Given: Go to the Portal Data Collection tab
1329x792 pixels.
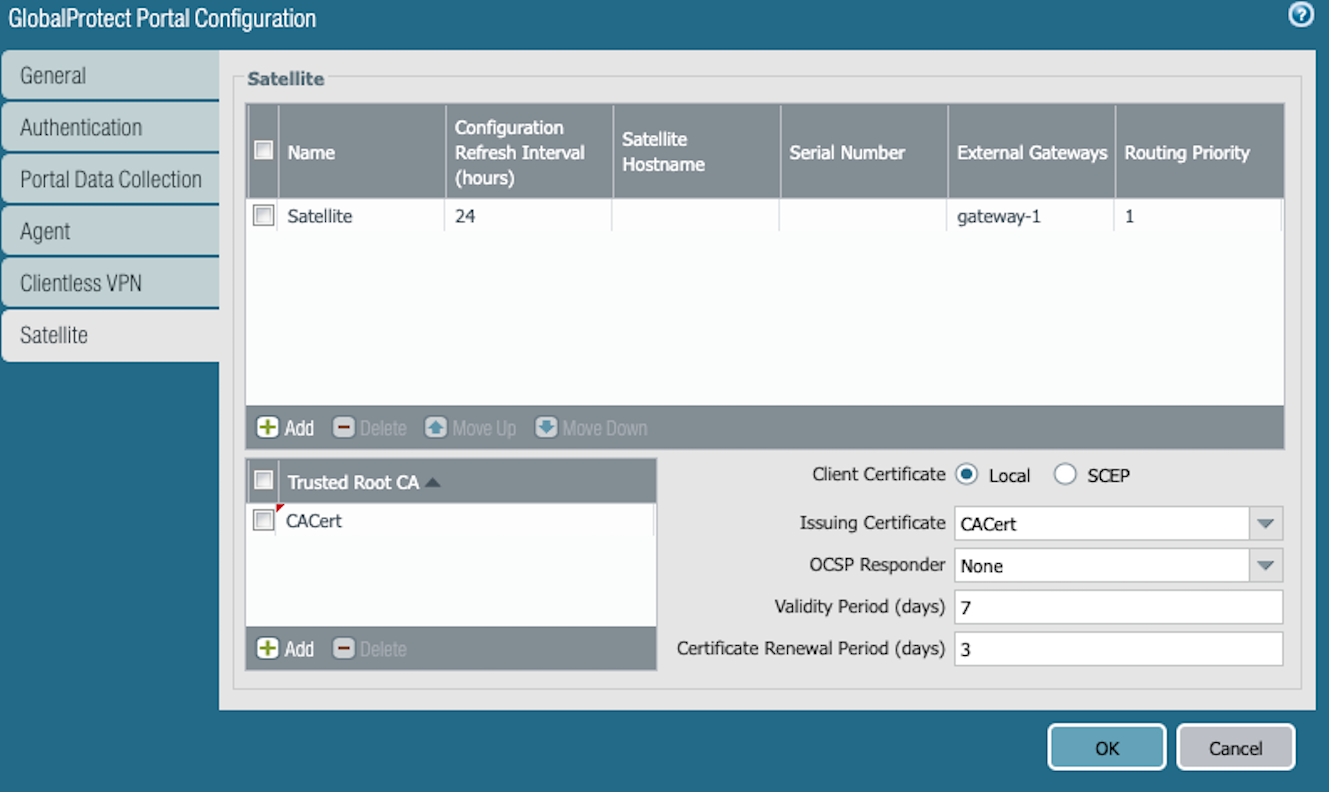Looking at the screenshot, I should [110, 180].
